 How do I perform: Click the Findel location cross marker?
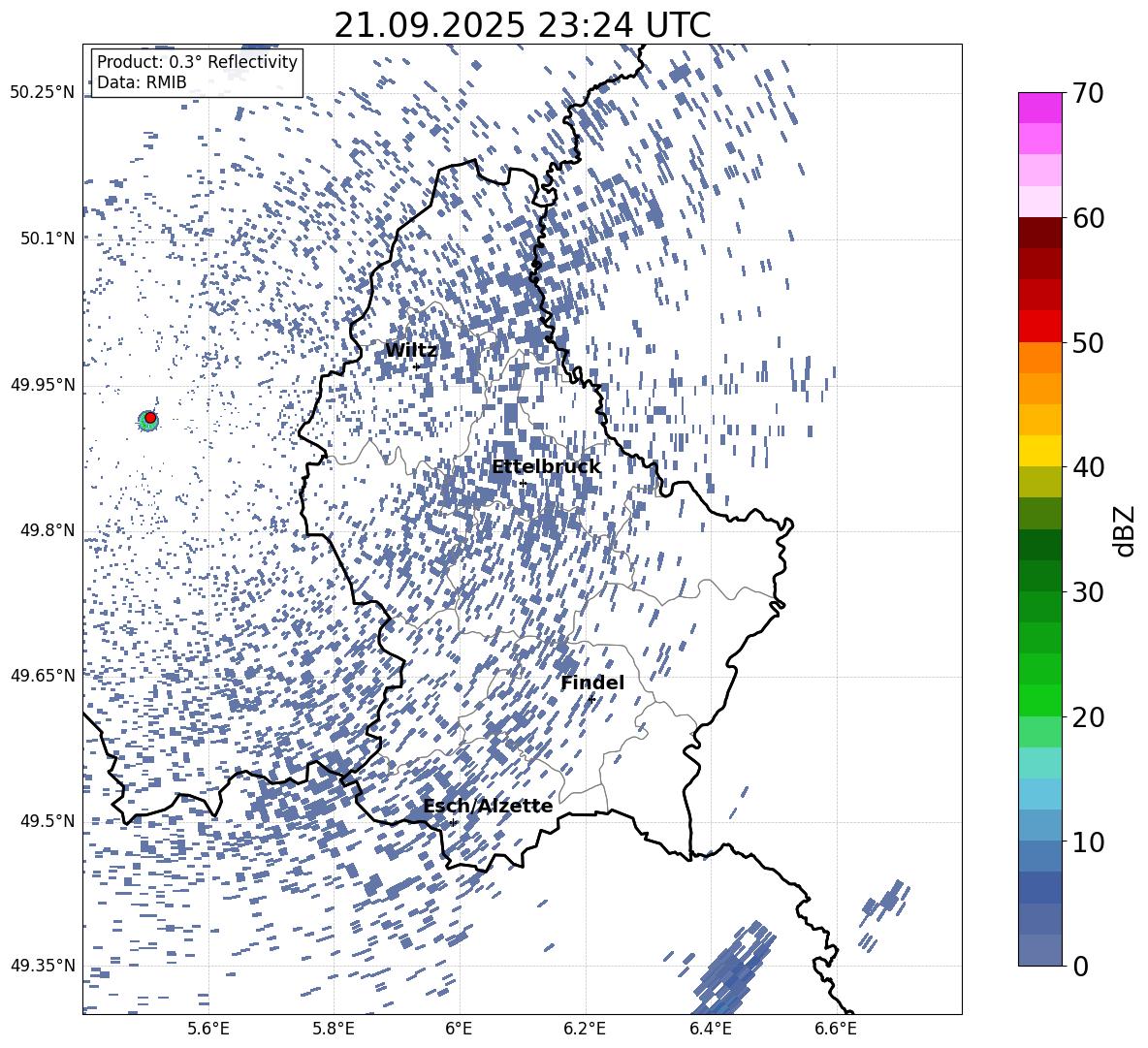click(x=591, y=699)
